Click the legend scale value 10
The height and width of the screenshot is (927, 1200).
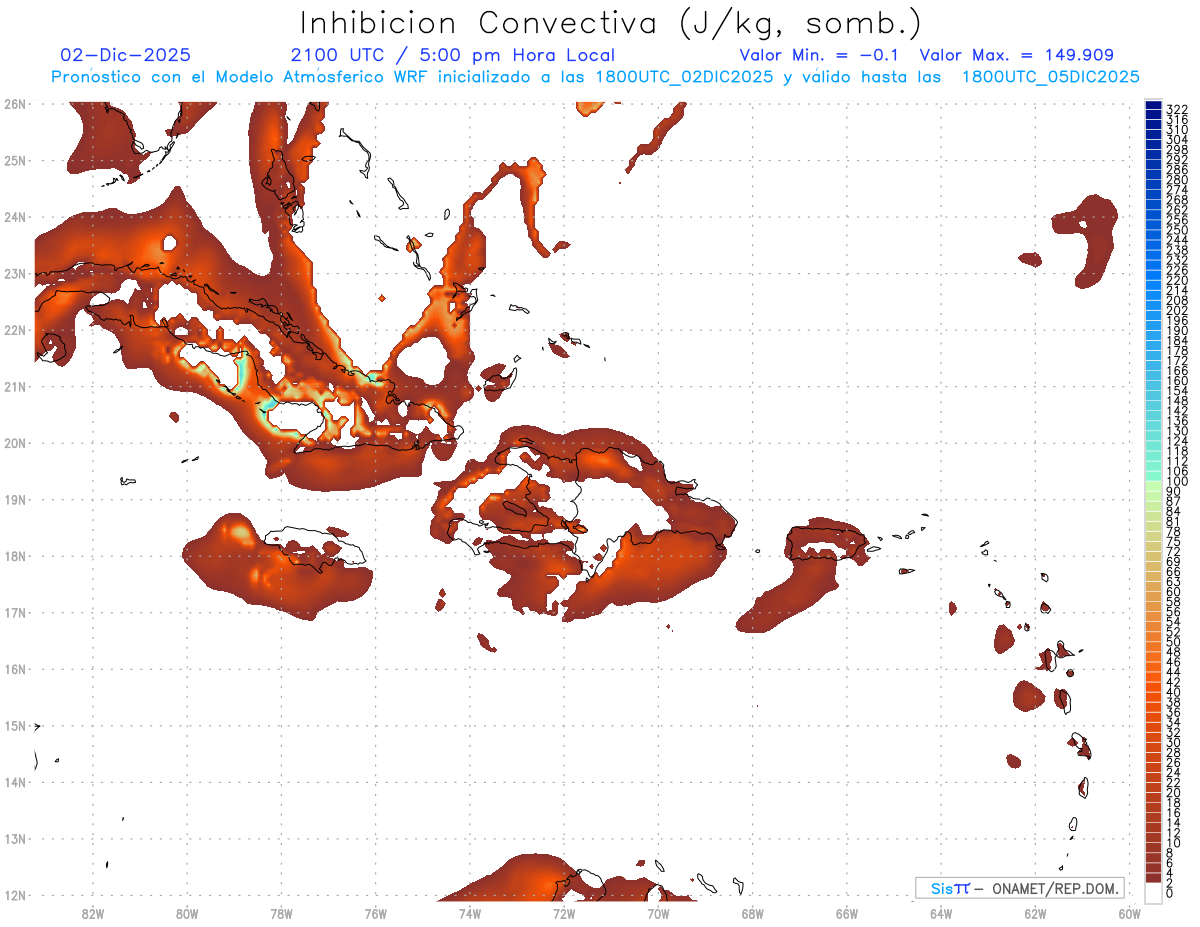pyautogui.click(x=1174, y=843)
